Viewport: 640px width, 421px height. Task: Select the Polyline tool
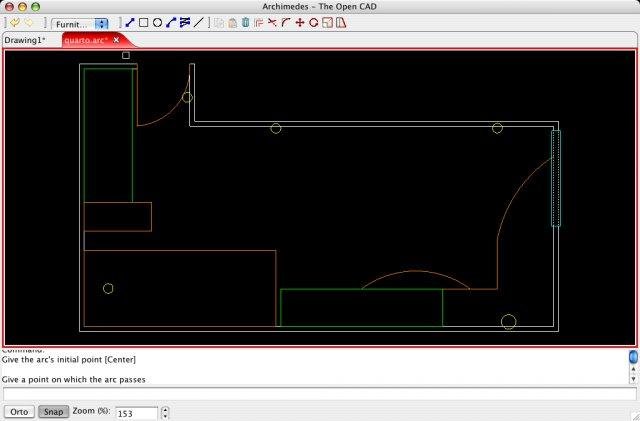[185, 22]
